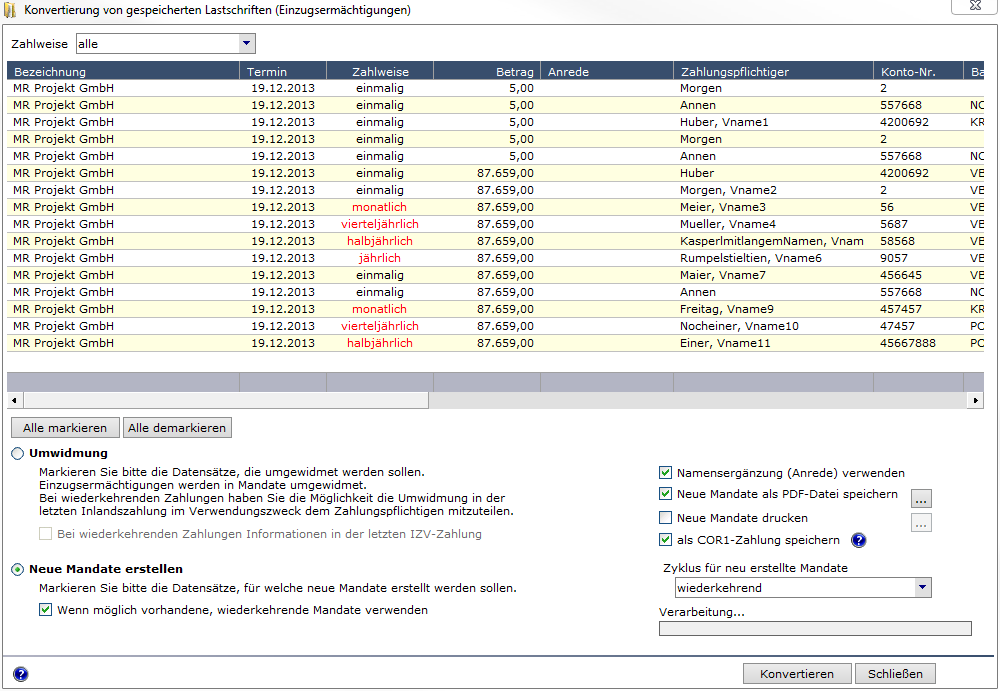Click the Konto-Nr. column header
This screenshot has width=1000, height=691.
(918, 71)
